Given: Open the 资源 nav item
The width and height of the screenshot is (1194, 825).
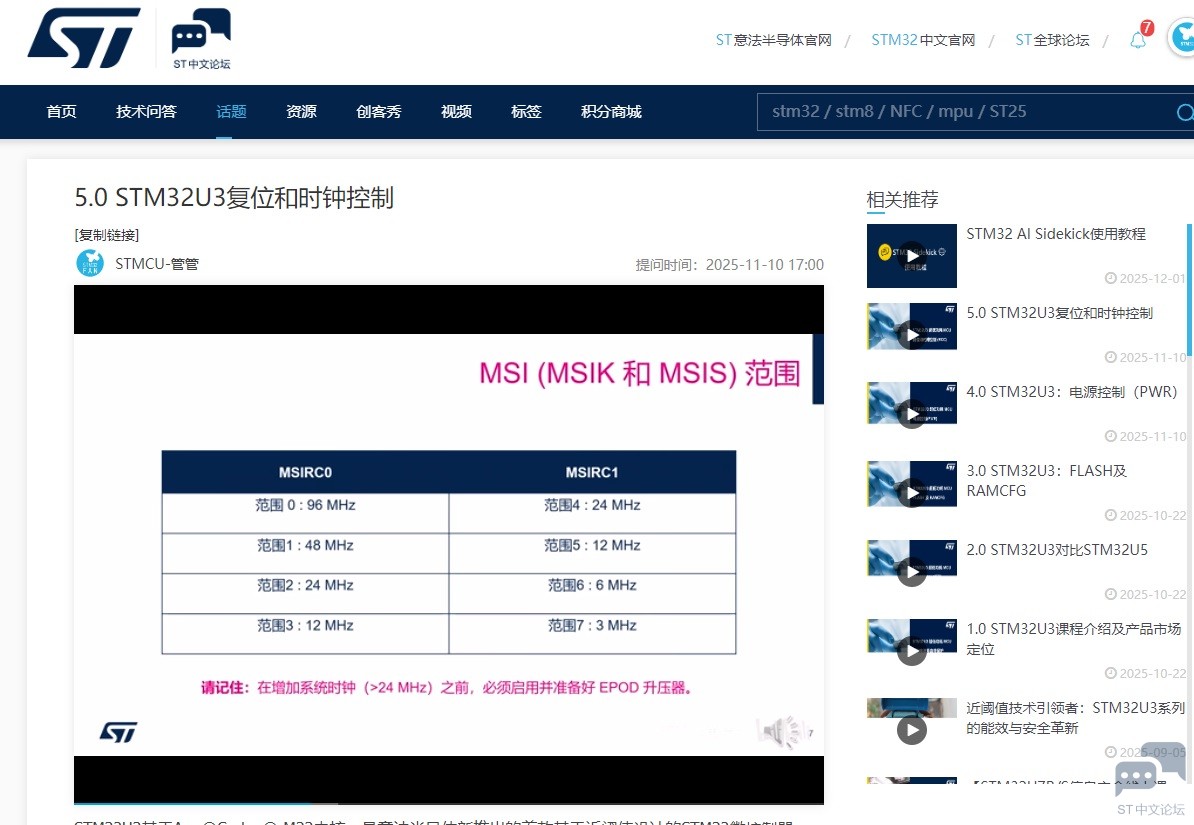Looking at the screenshot, I should click(302, 111).
